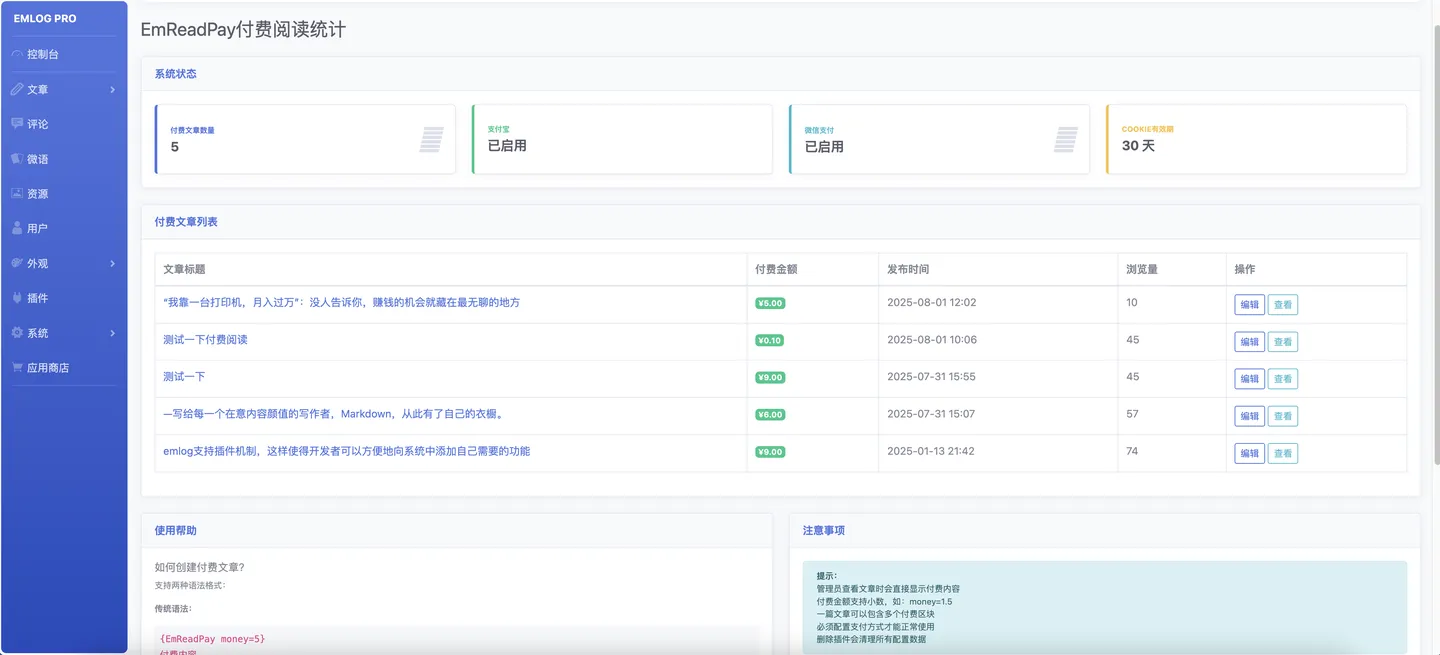Open article "我靠一台打印机，月入过万"
The height and width of the screenshot is (655, 1440).
(341, 302)
